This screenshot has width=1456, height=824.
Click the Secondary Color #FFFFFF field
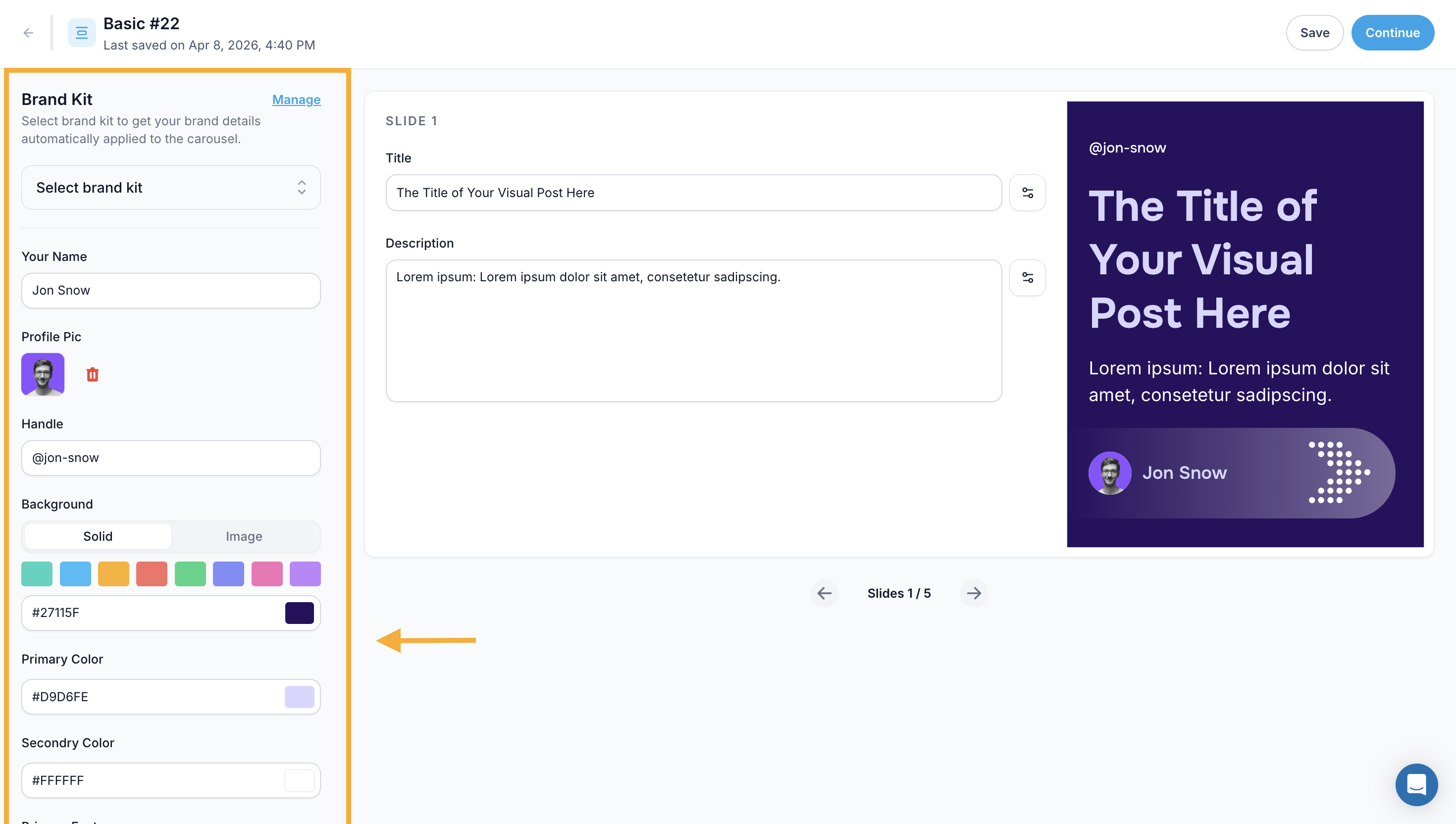pyautogui.click(x=171, y=780)
